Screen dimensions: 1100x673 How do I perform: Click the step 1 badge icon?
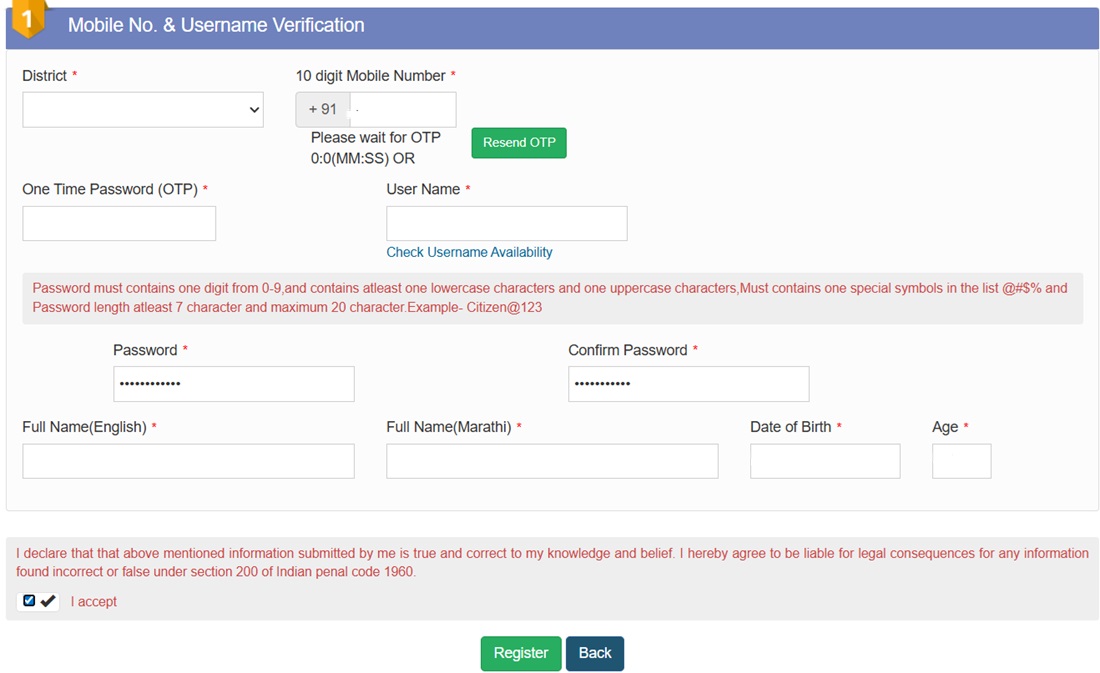point(27,20)
